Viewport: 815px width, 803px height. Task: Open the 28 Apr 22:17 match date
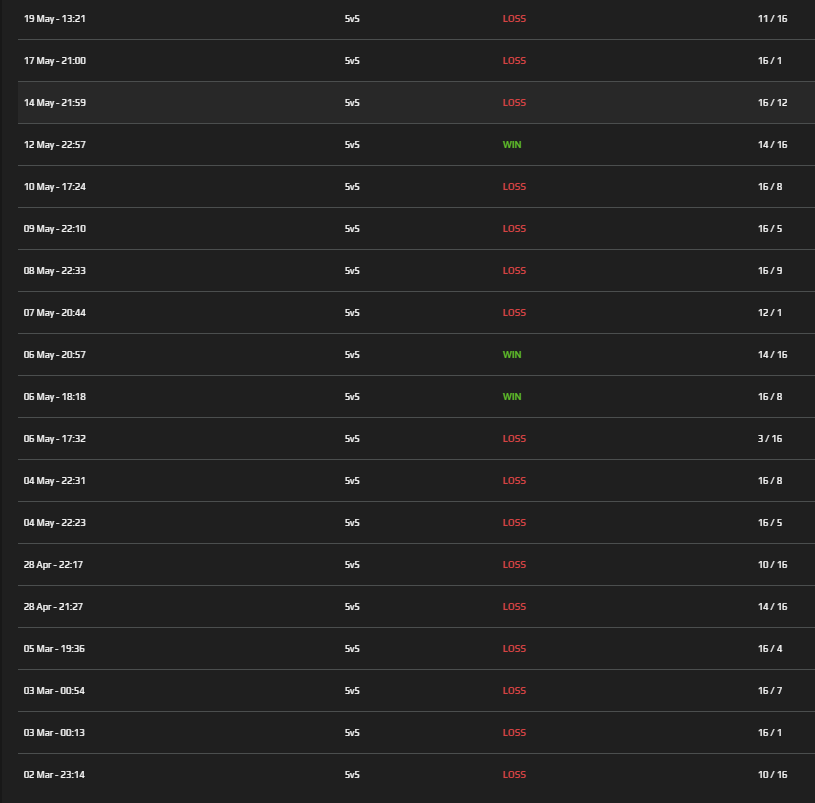[54, 565]
